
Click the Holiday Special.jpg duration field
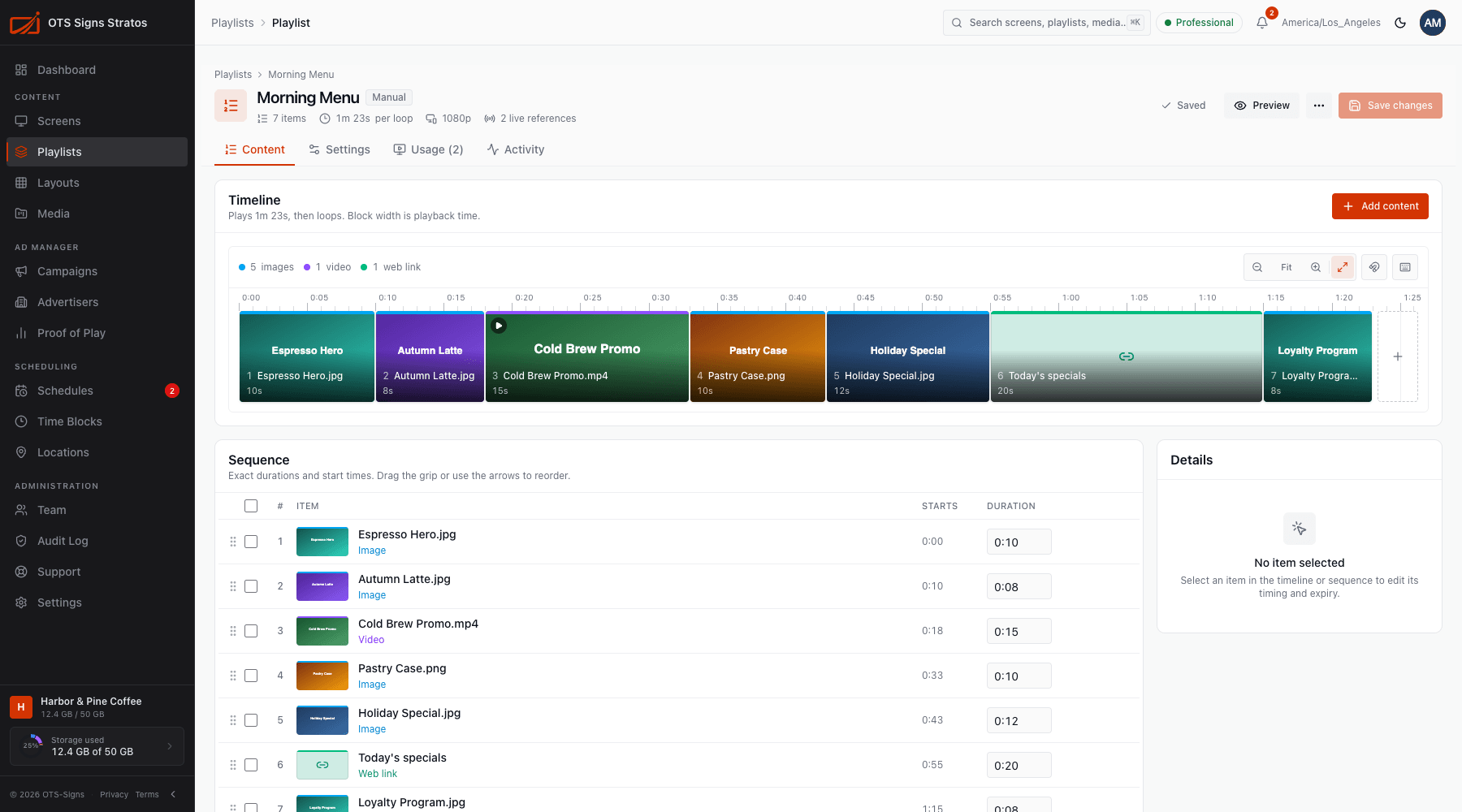(x=1019, y=720)
